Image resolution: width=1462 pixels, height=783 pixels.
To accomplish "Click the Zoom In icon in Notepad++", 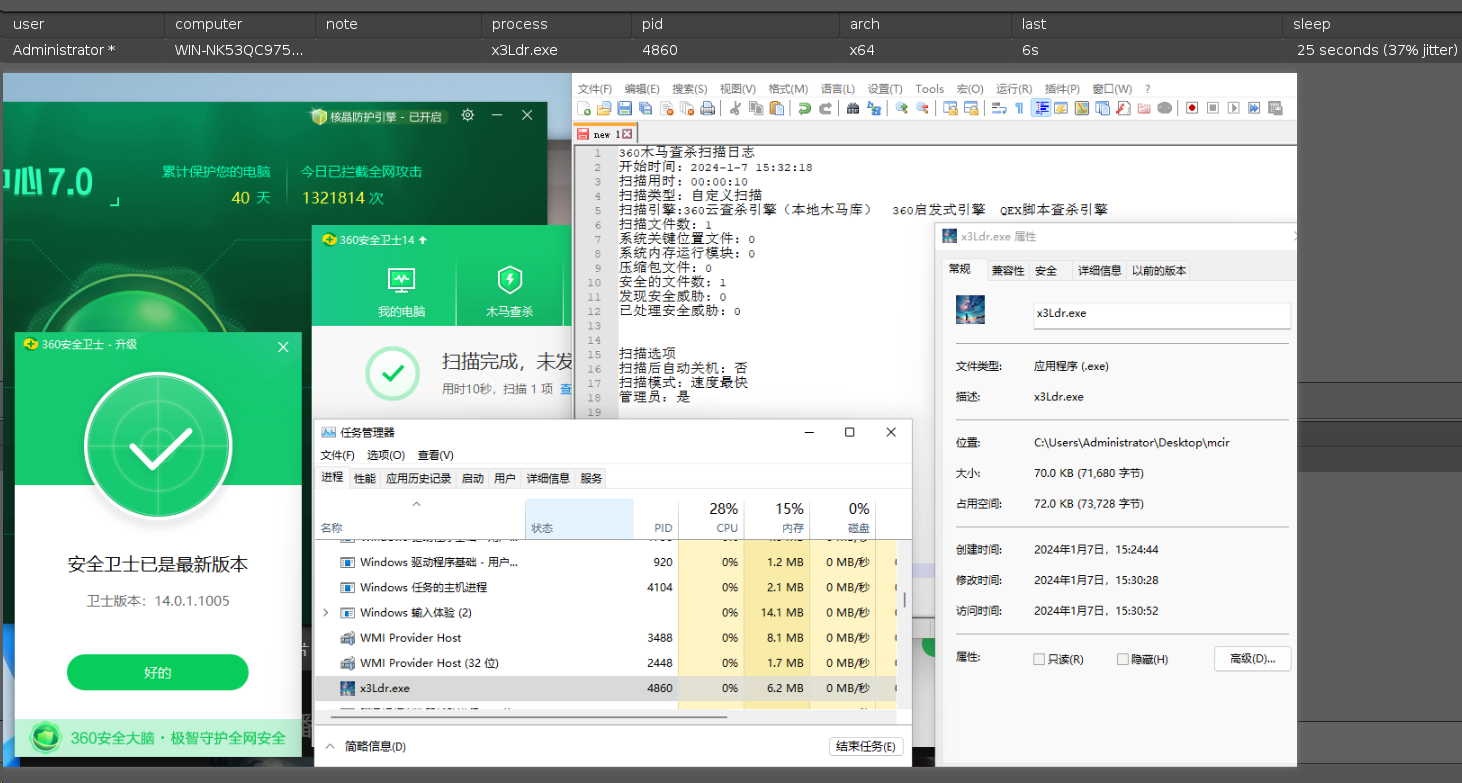I will point(902,108).
